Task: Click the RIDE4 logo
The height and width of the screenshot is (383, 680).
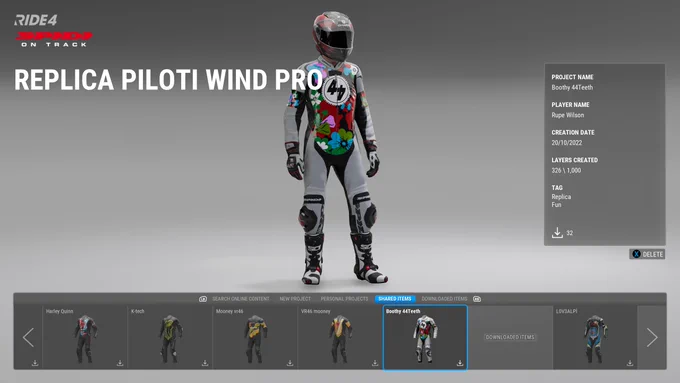Action: click(36, 20)
